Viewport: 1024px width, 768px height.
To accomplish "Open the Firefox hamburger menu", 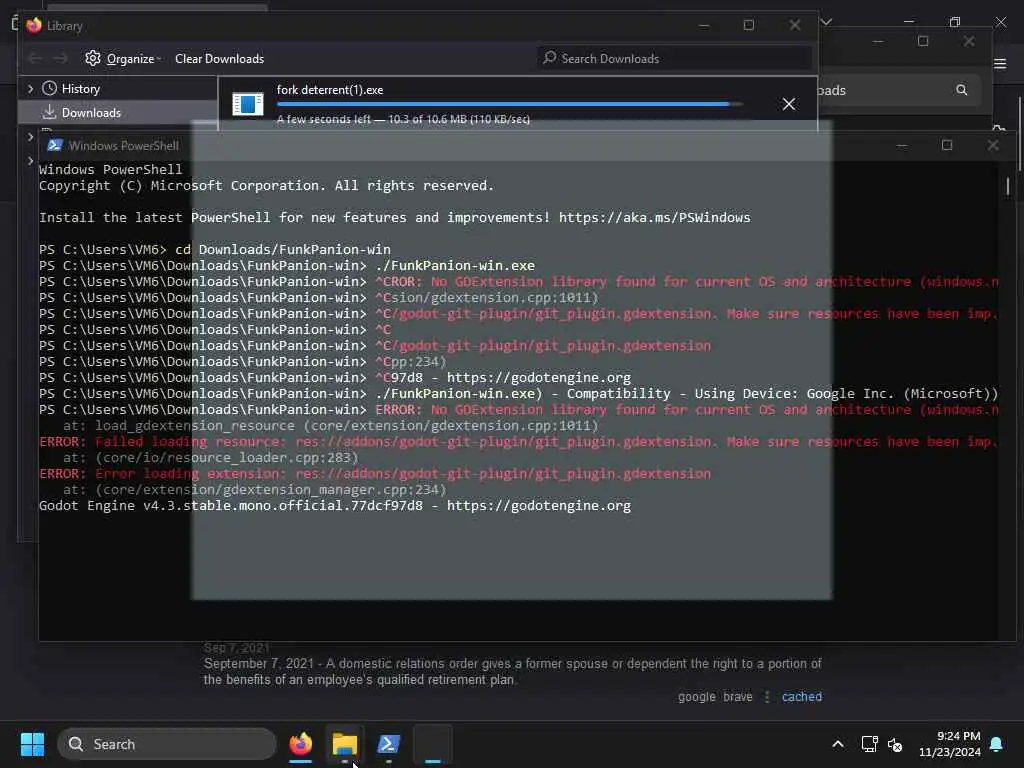I will (x=1000, y=63).
